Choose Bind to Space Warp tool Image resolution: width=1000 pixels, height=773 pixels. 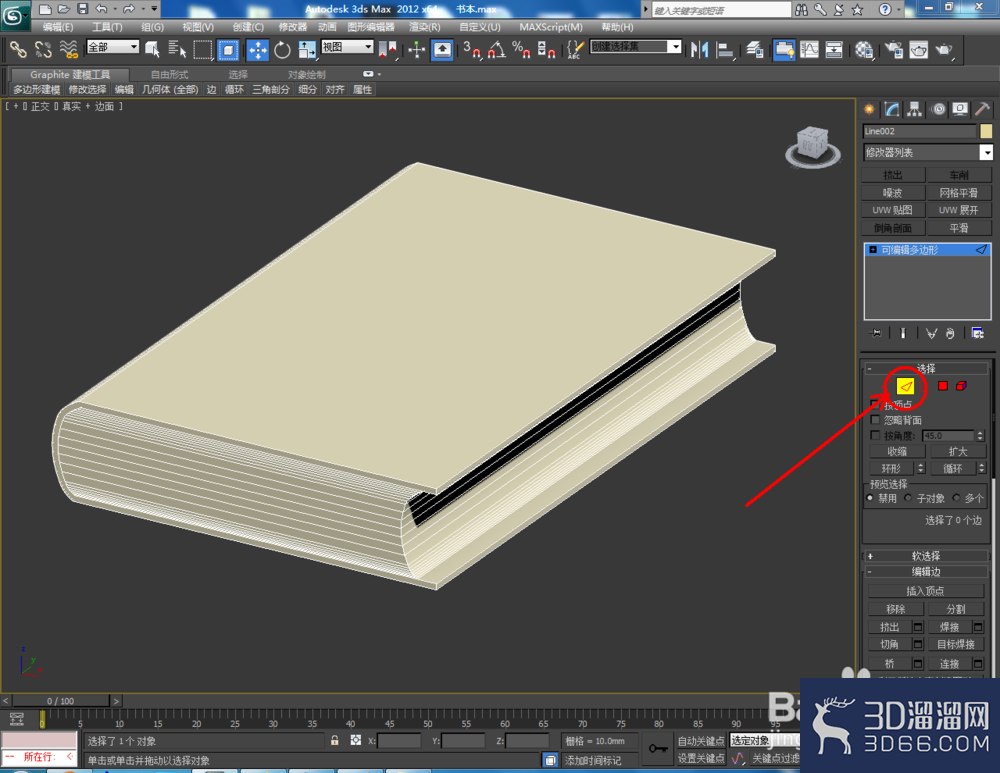point(68,49)
